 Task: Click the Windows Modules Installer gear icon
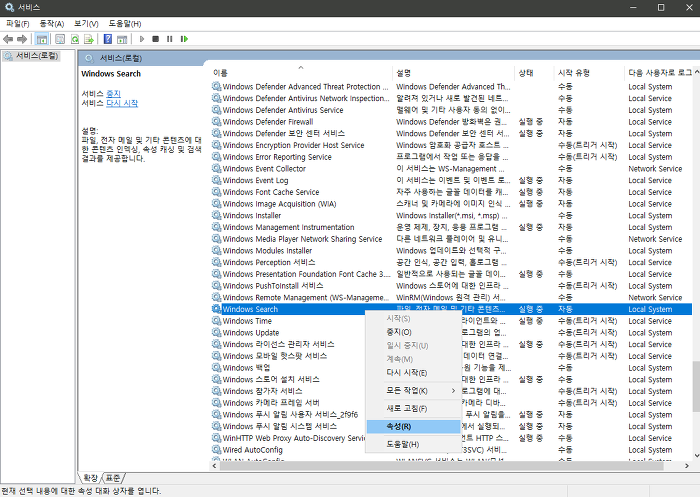(x=217, y=251)
